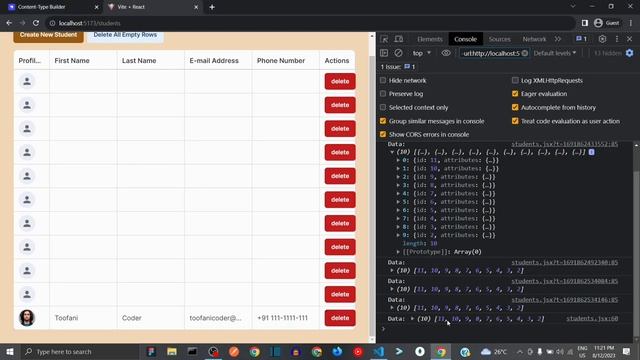Click the issues badge in DevTools tab bar

pyautogui.click(x=582, y=39)
